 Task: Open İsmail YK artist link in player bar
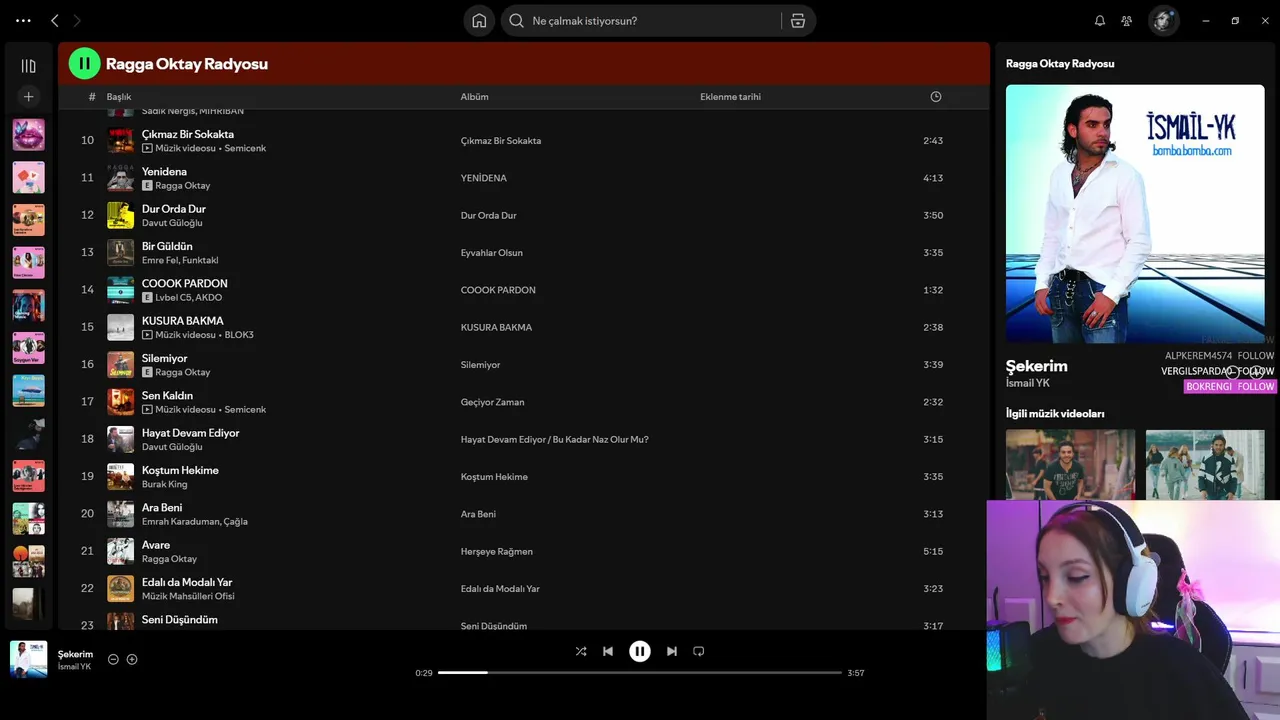[x=74, y=667]
